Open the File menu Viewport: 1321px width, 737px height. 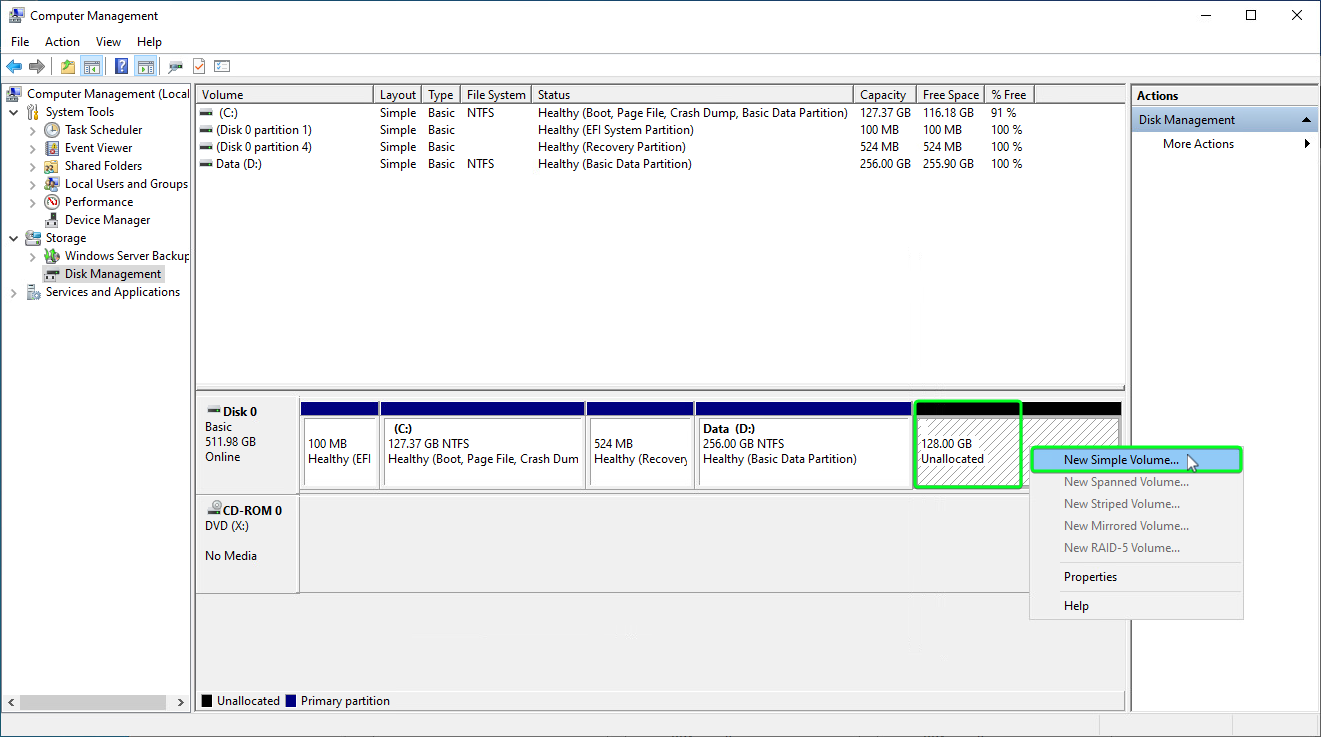pyautogui.click(x=20, y=42)
